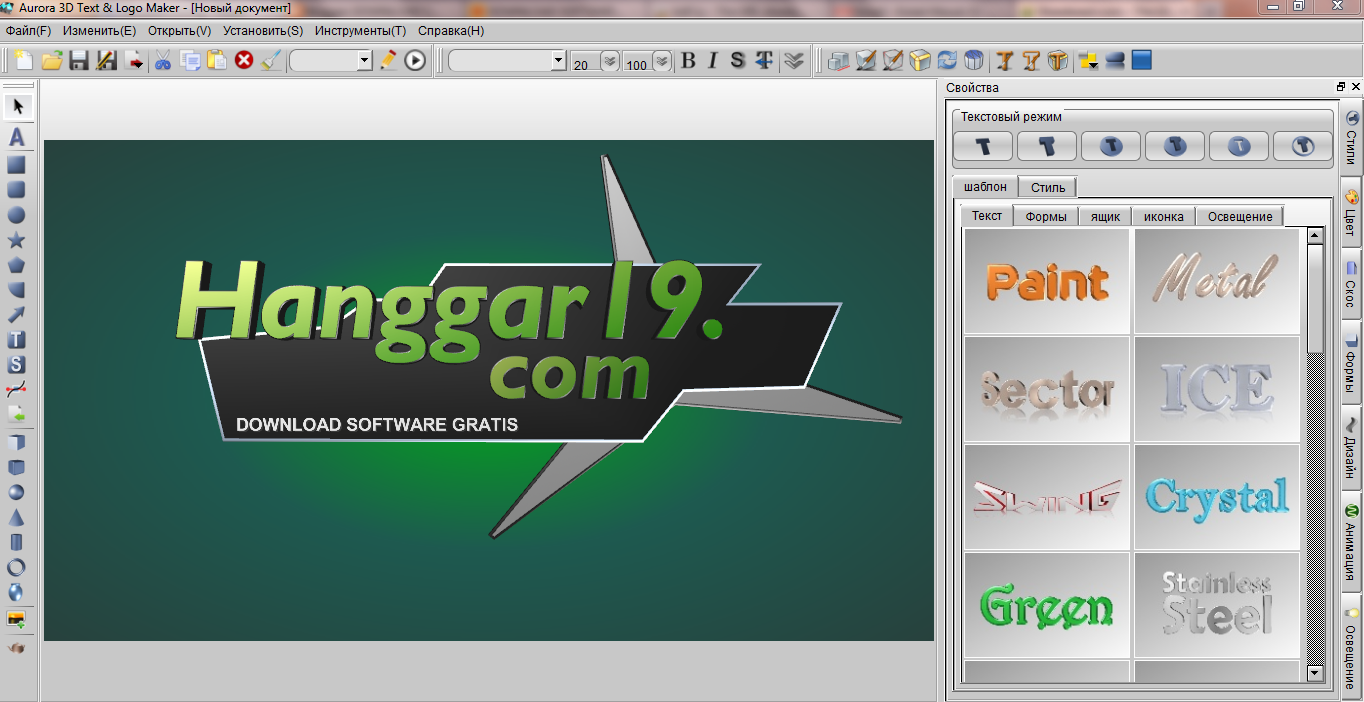The height and width of the screenshot is (702, 1364).
Task: Click the template list scroll down arrow
Action: coord(1315,674)
